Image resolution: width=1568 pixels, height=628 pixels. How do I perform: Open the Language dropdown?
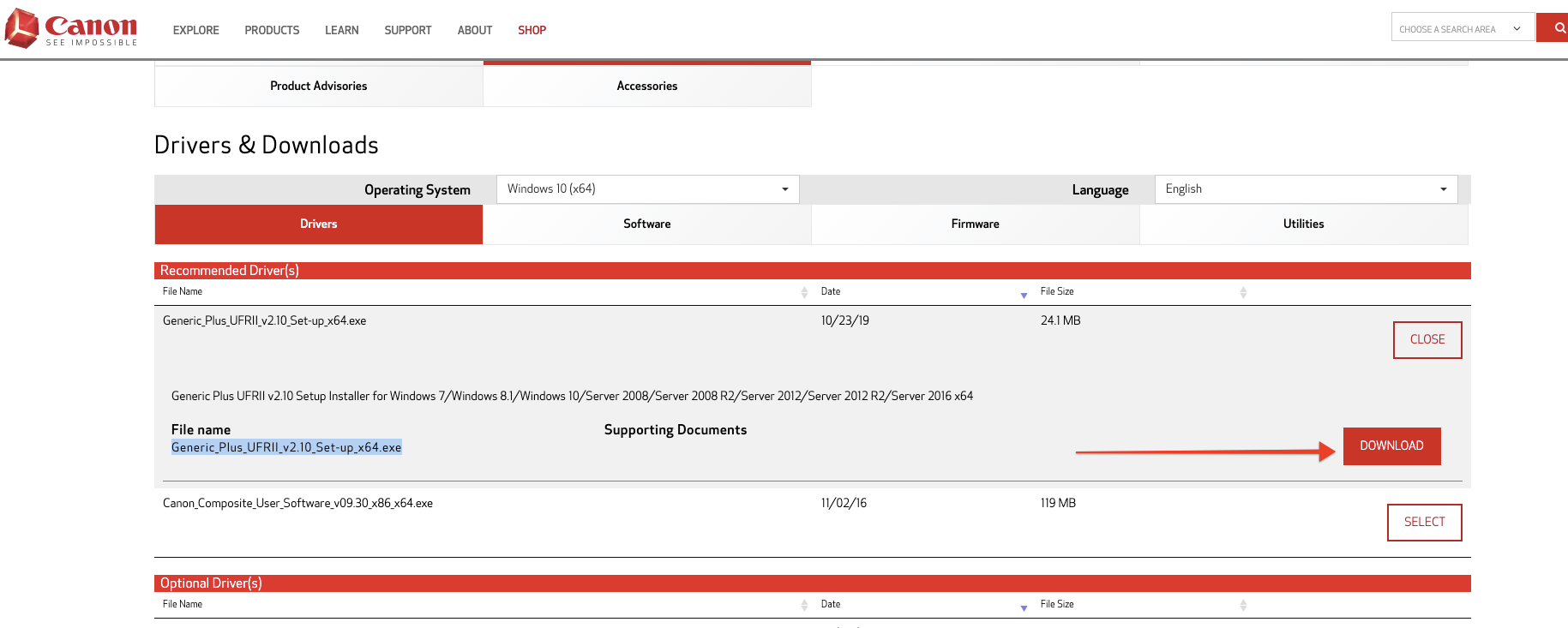(1307, 189)
